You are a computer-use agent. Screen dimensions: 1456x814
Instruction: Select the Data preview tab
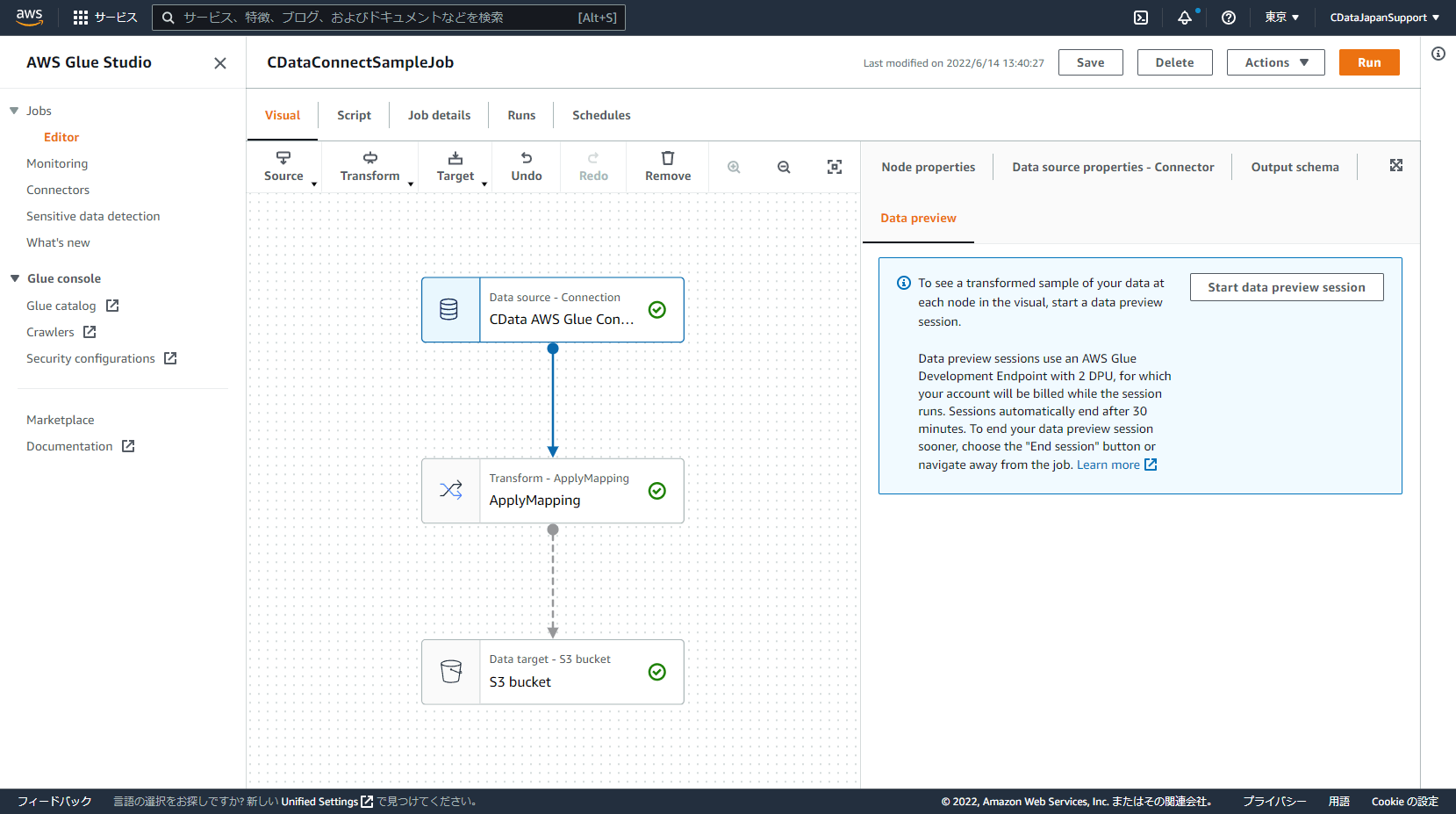point(918,218)
